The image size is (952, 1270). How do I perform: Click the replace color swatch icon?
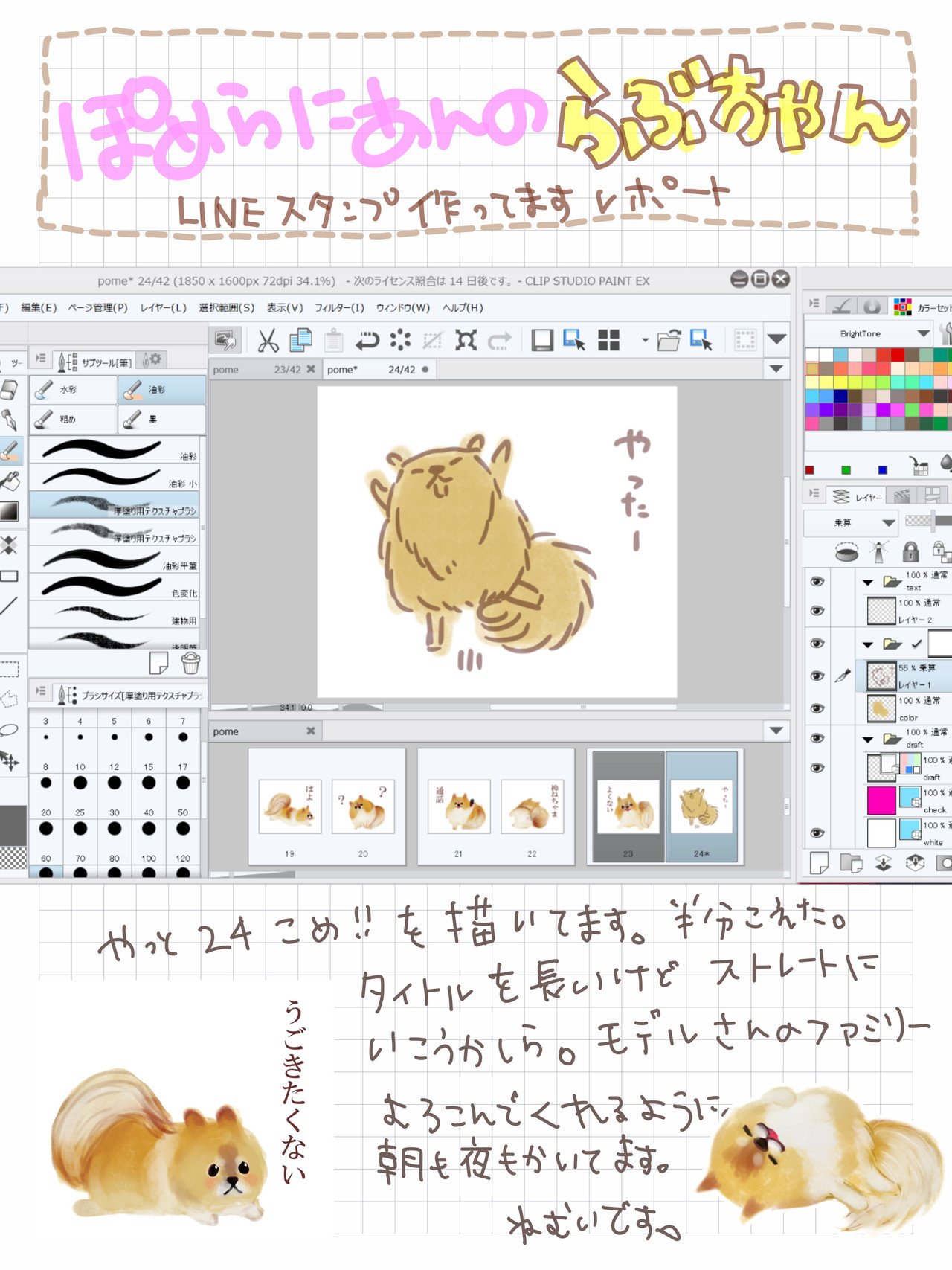click(920, 466)
